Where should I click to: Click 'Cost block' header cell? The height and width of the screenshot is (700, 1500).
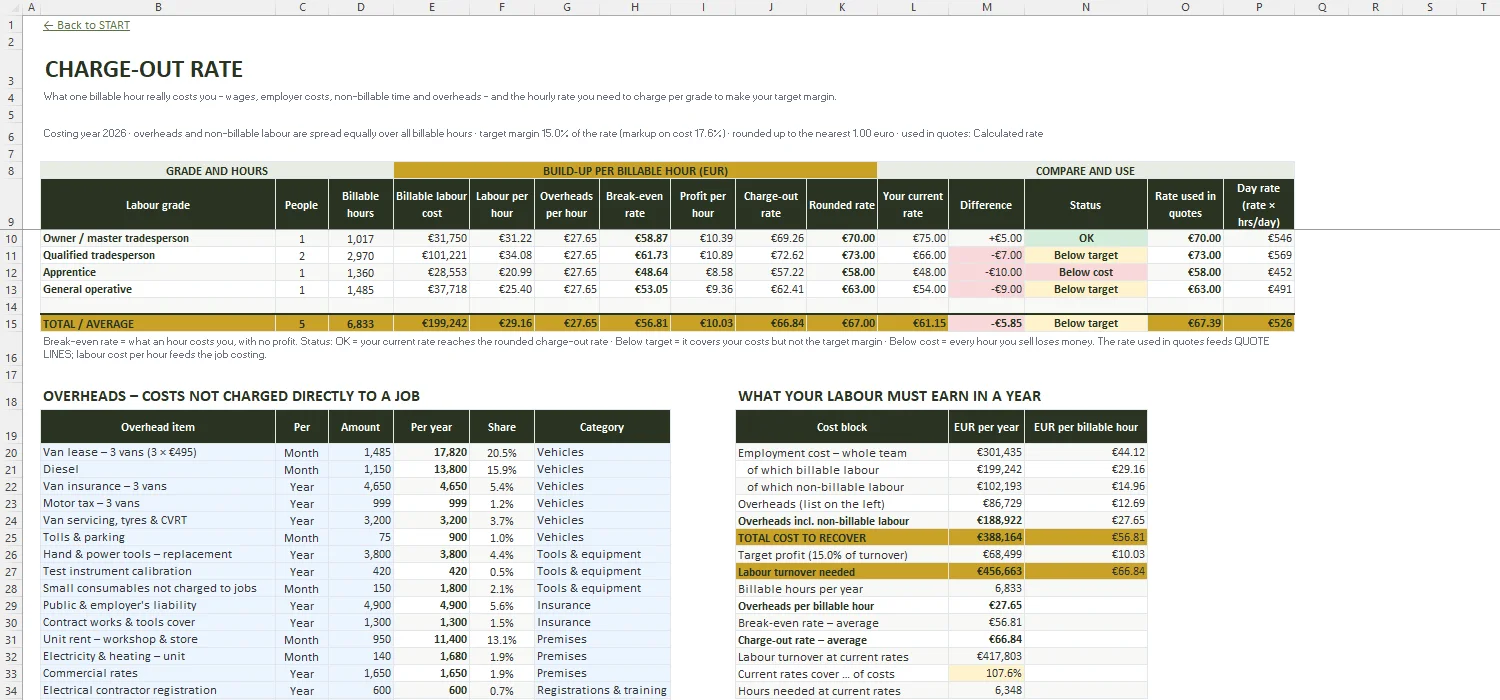point(842,427)
